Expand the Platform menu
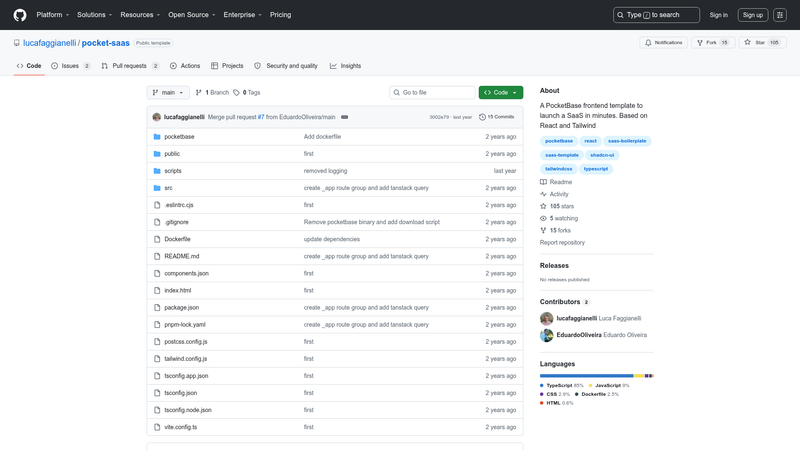 53,15
